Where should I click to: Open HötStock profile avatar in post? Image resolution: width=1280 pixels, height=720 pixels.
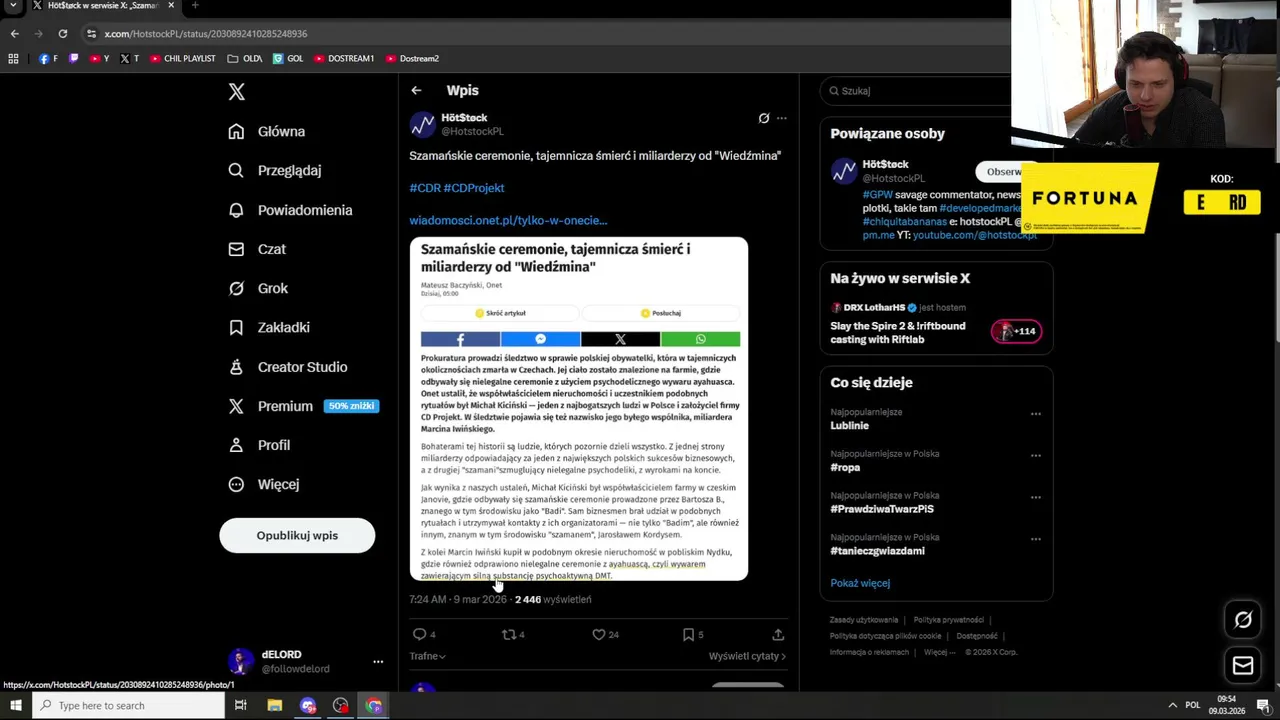point(422,124)
